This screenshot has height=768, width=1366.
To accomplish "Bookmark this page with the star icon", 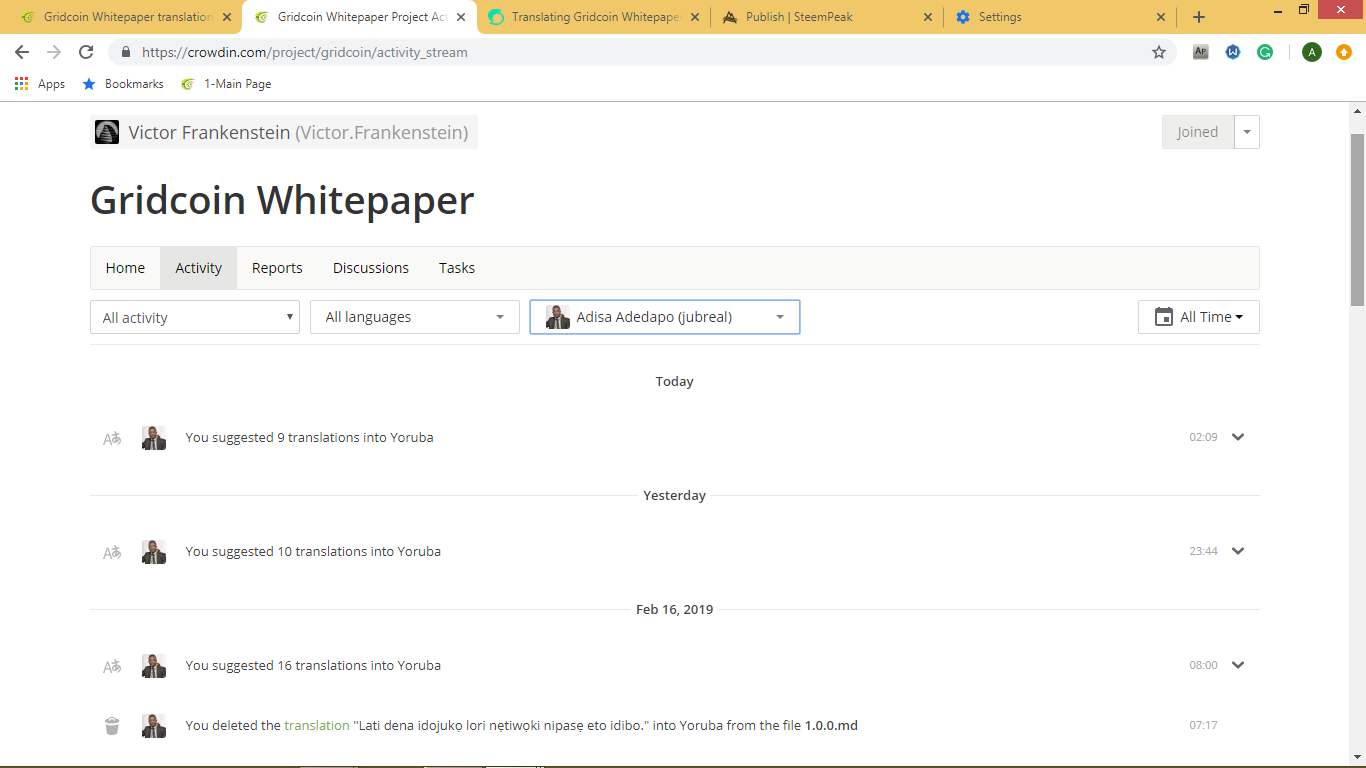I will click(x=1159, y=52).
